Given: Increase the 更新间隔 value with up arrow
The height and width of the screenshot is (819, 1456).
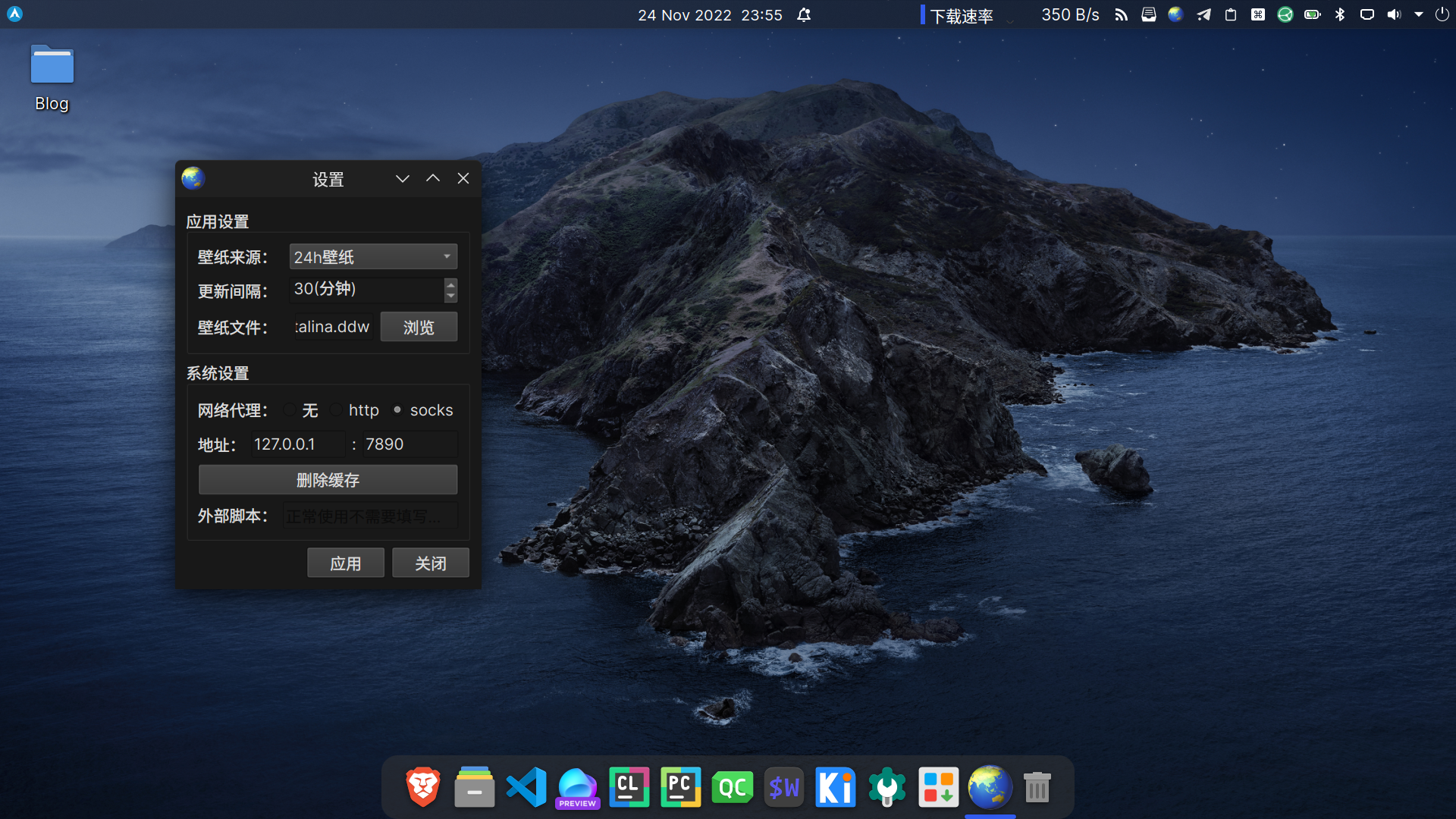Looking at the screenshot, I should click(x=451, y=284).
